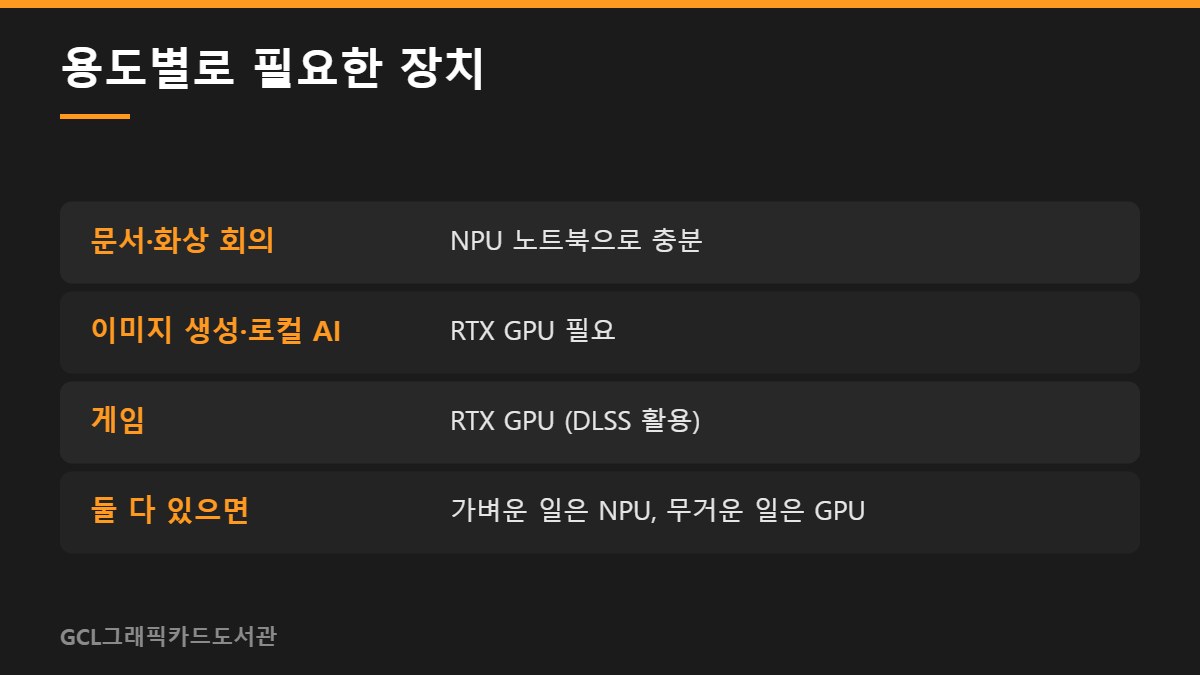
Task: Click the text 'RTX GPU 필요'
Action: [x=533, y=331]
